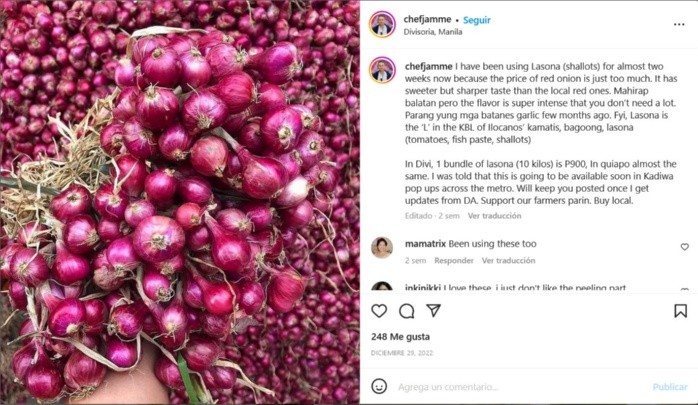Click Responder on mamatrix's comment
698x405 pixels.
(x=454, y=261)
